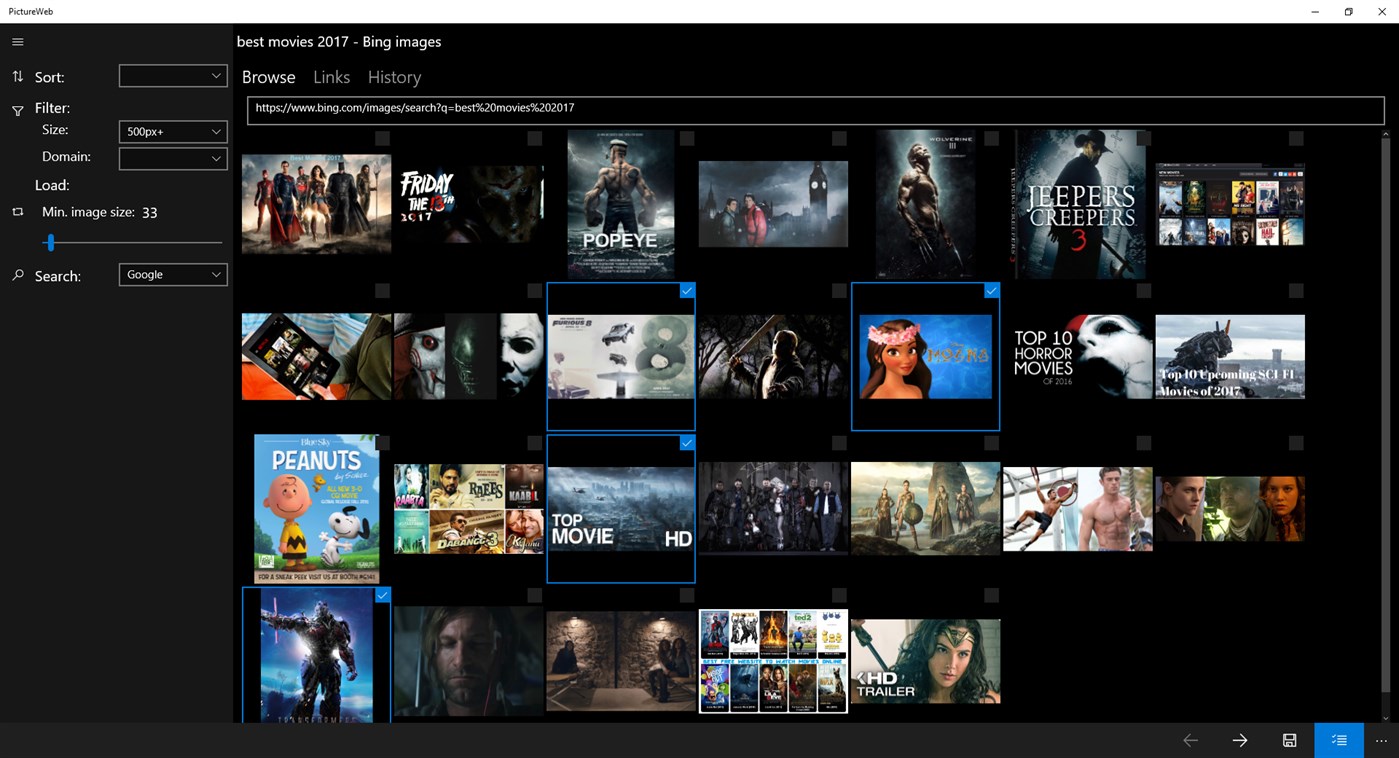Click the 'best movies 2017 - Bing images' title

pyautogui.click(x=339, y=42)
